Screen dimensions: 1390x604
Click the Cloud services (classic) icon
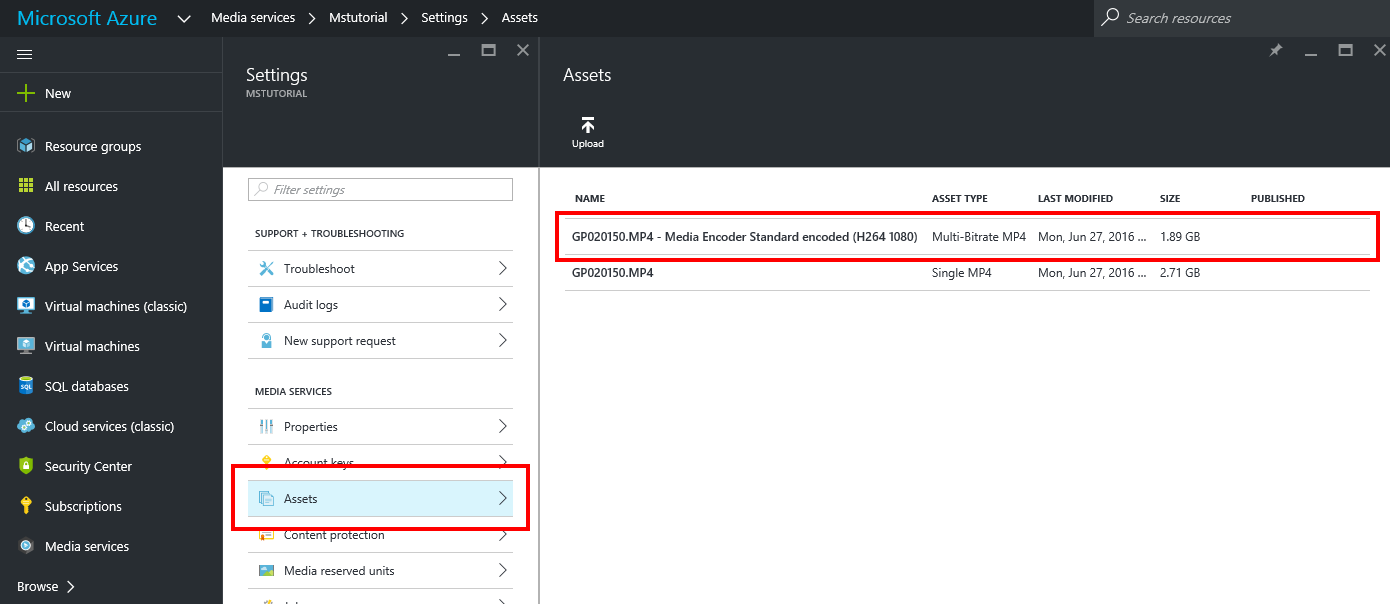click(26, 426)
